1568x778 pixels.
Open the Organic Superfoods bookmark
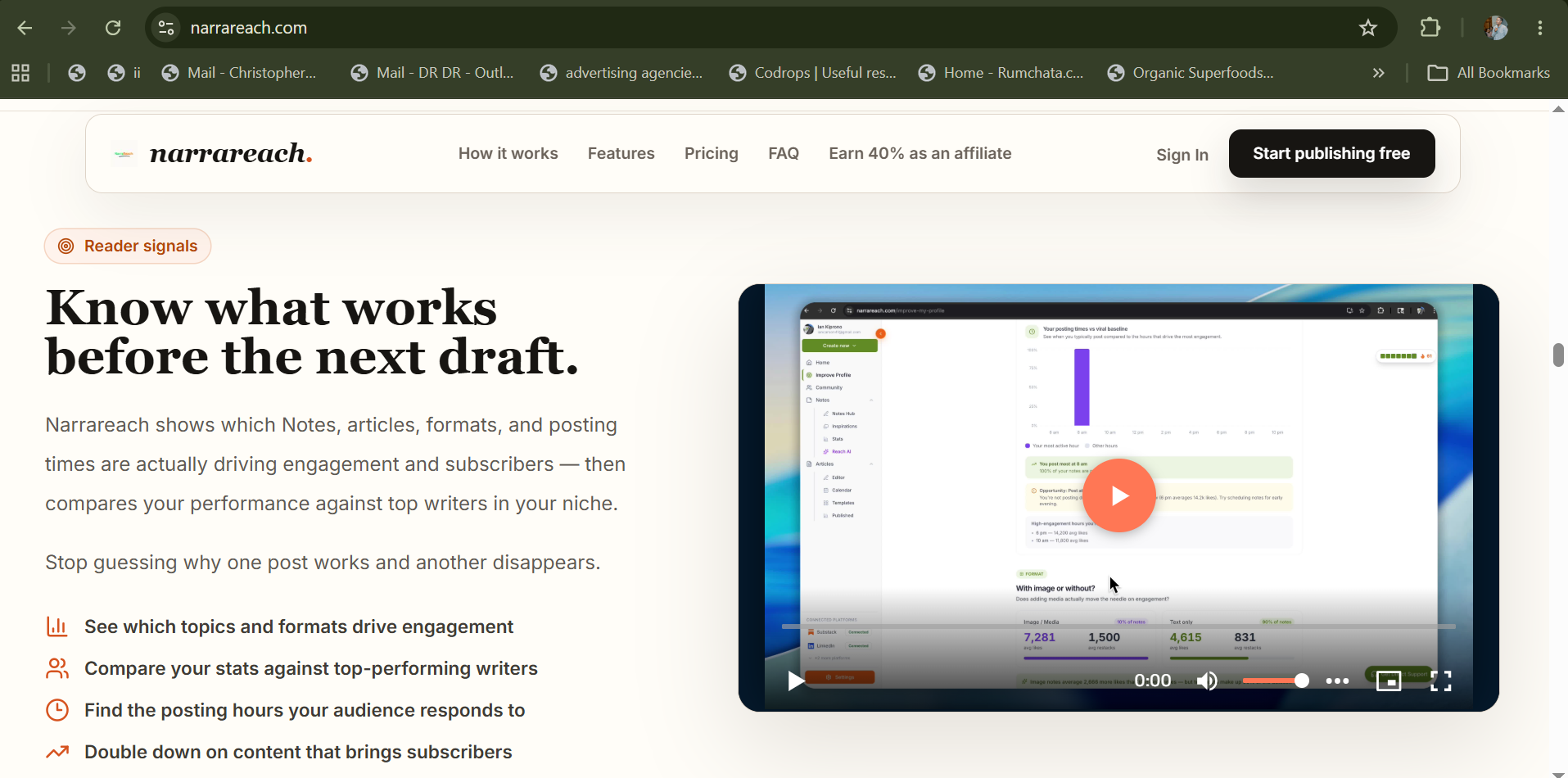1191,73
